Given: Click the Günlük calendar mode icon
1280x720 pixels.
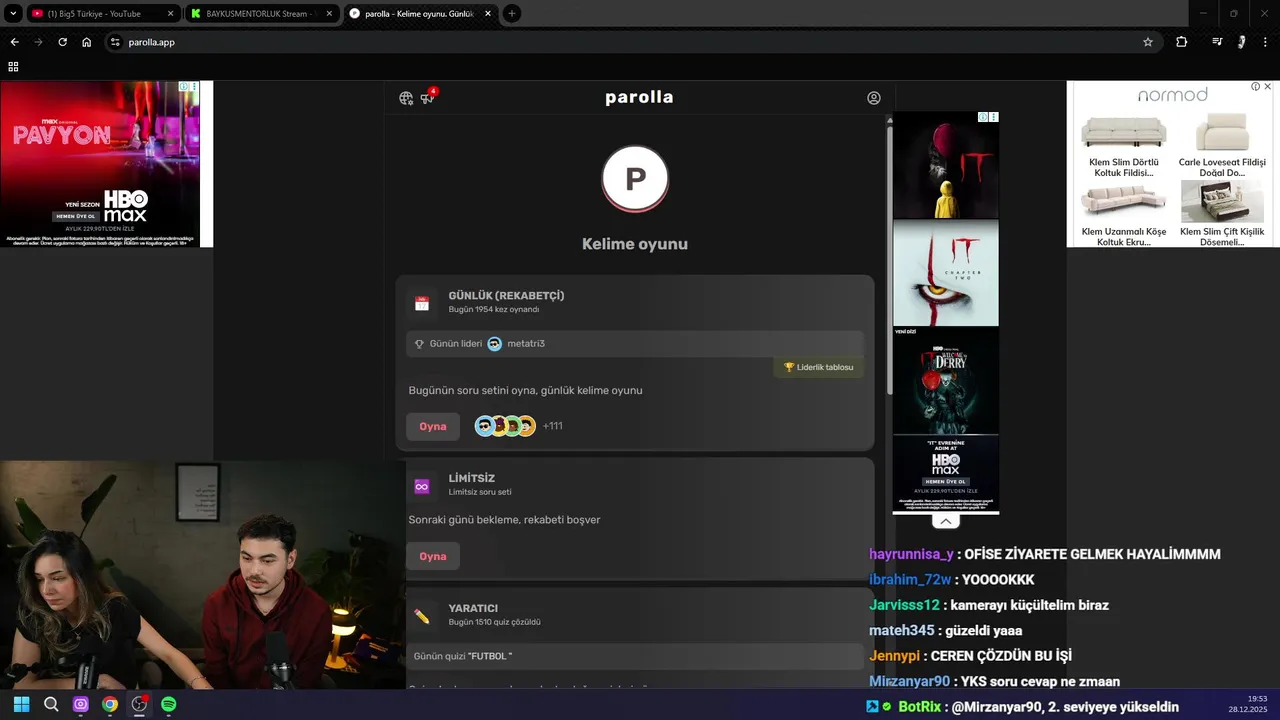Looking at the screenshot, I should (422, 303).
